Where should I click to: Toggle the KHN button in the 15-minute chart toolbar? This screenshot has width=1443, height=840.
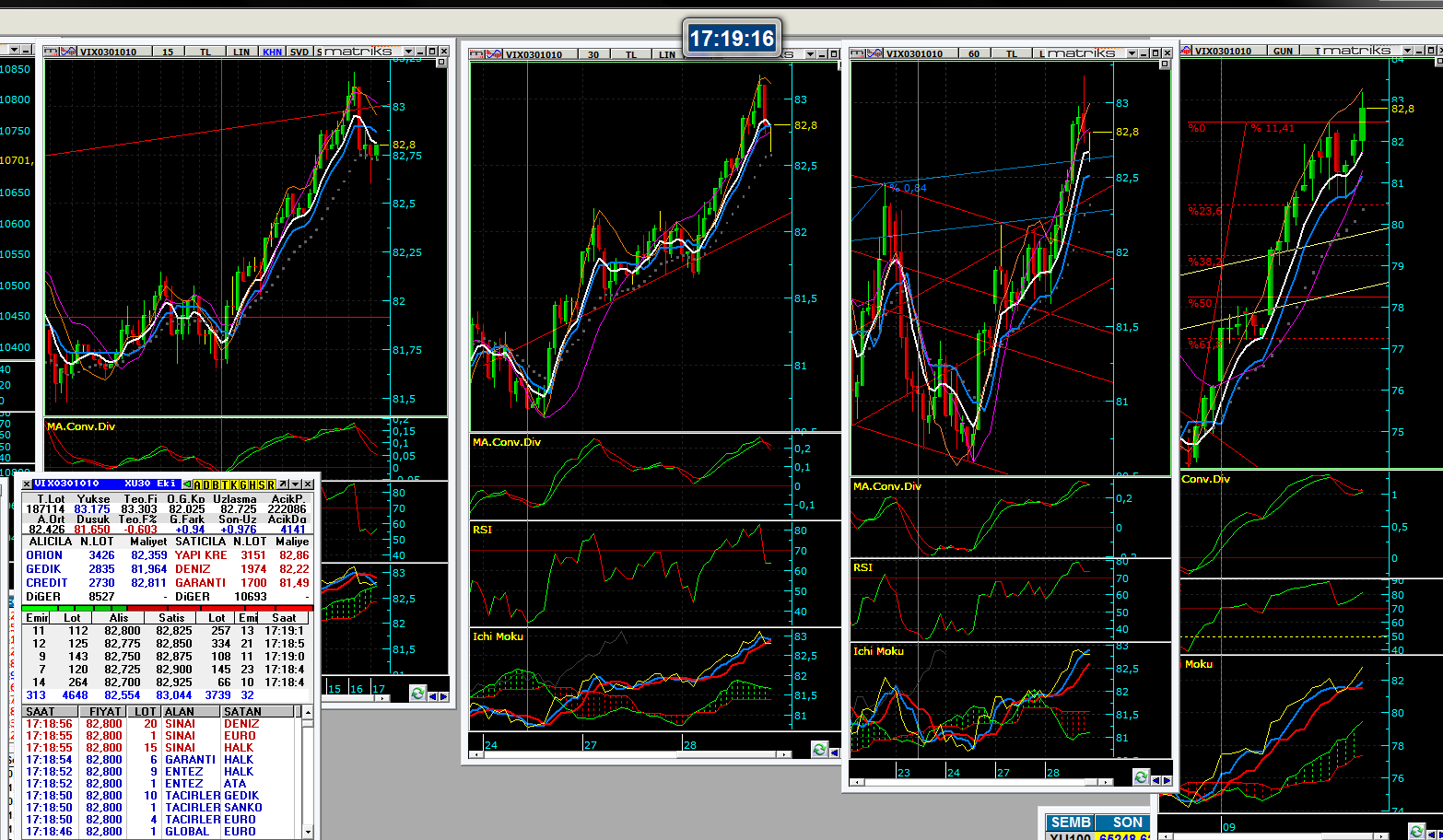click(x=272, y=52)
